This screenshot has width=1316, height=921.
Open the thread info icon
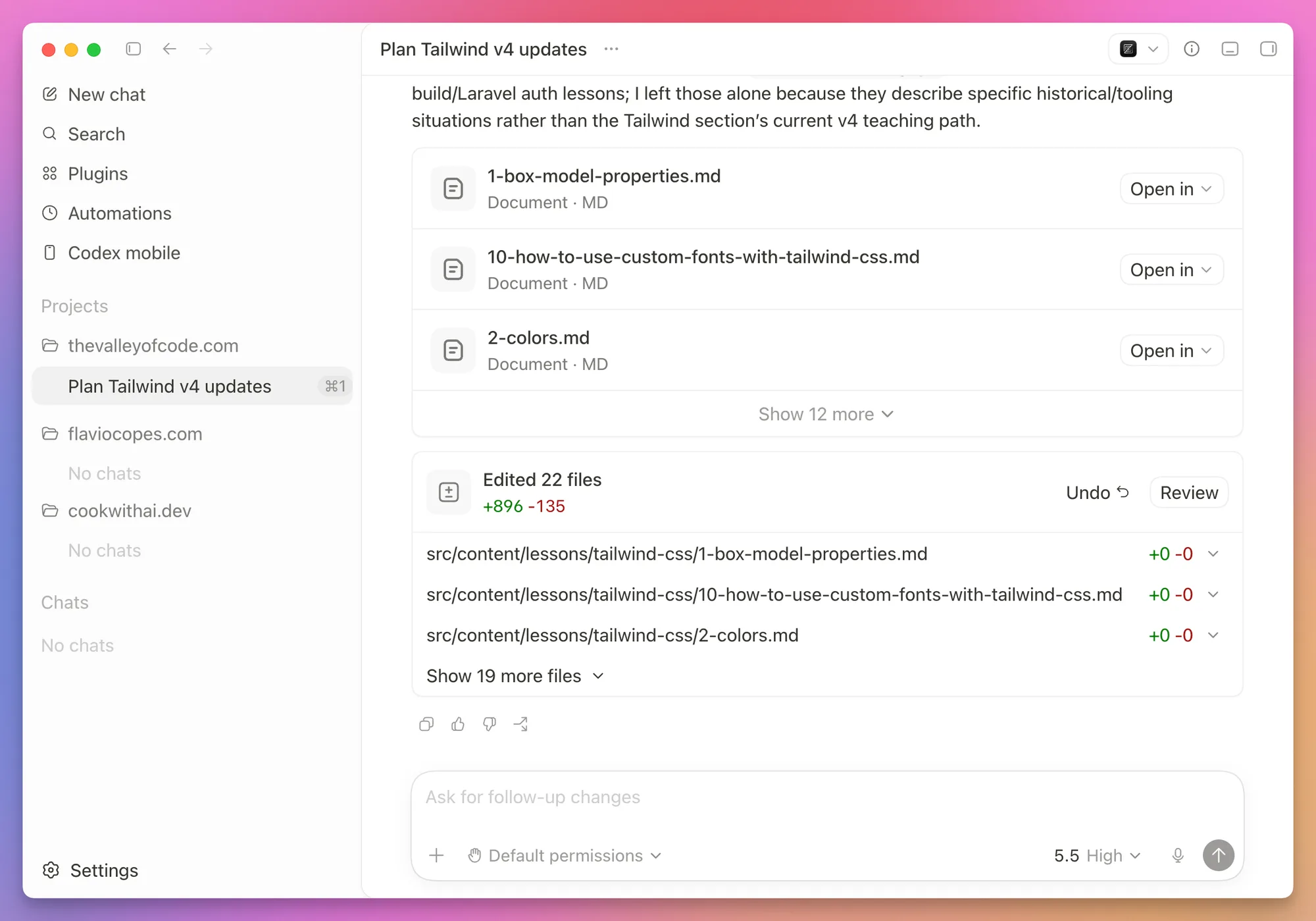pos(1192,49)
